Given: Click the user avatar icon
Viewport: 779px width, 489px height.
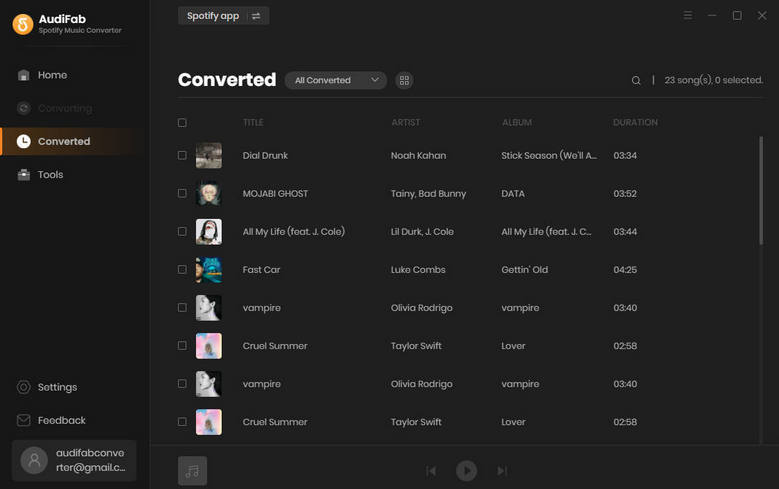Looking at the screenshot, I should (x=34, y=460).
